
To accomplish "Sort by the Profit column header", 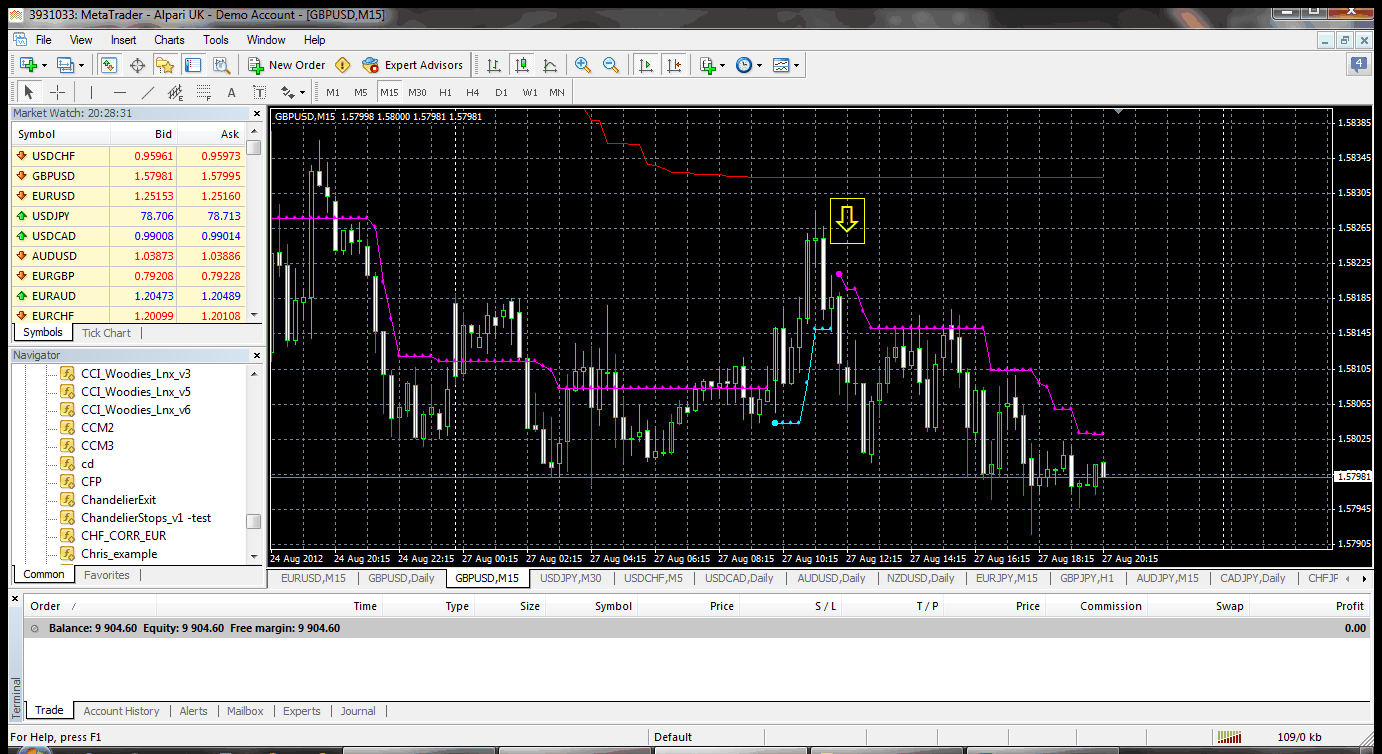I will [1349, 606].
